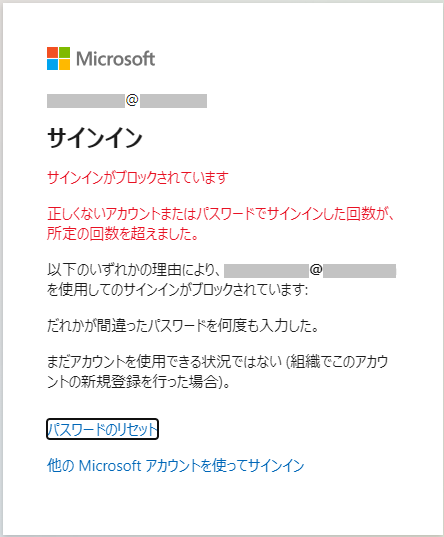Image resolution: width=444 pixels, height=537 pixels.
Task: Click the blue square of Microsoft logo
Action: [x=52, y=64]
